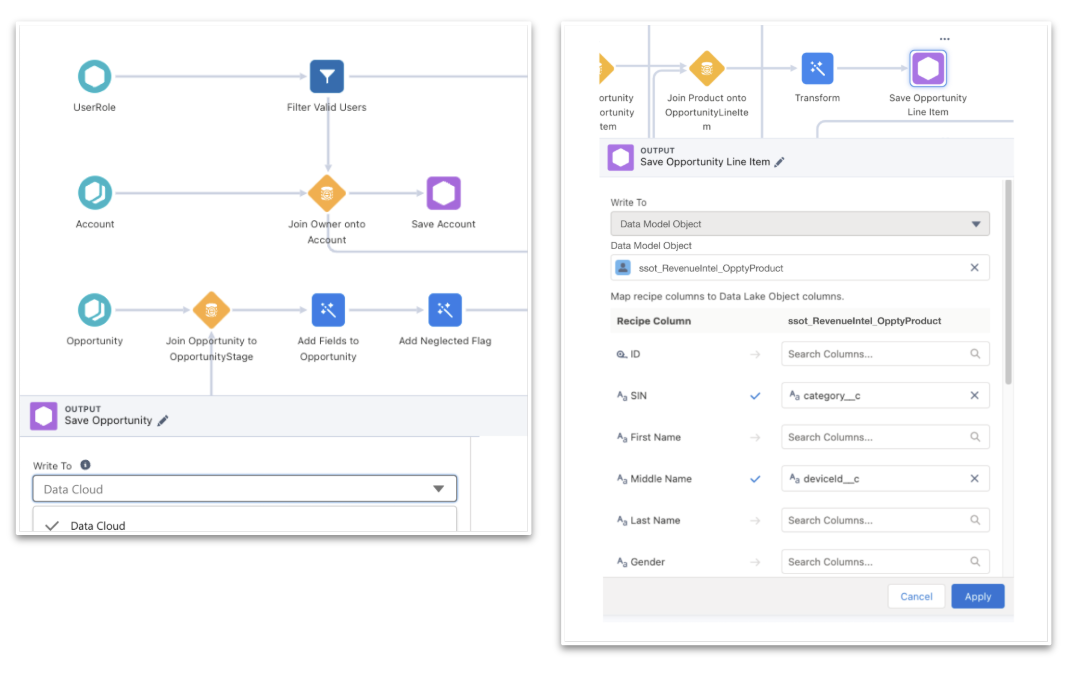This screenshot has height=674, width=1070.
Task: Edit the Save Opportunity name pencil icon
Action: click(x=163, y=421)
